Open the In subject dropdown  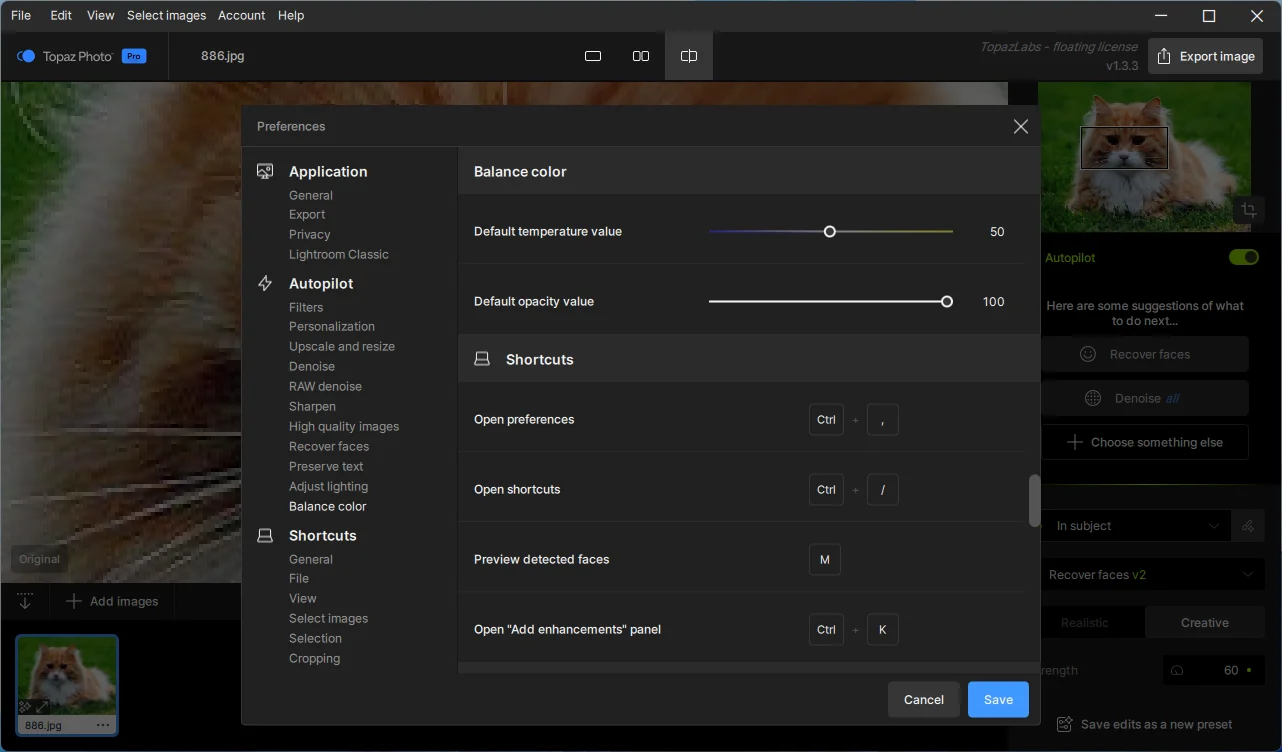1136,526
